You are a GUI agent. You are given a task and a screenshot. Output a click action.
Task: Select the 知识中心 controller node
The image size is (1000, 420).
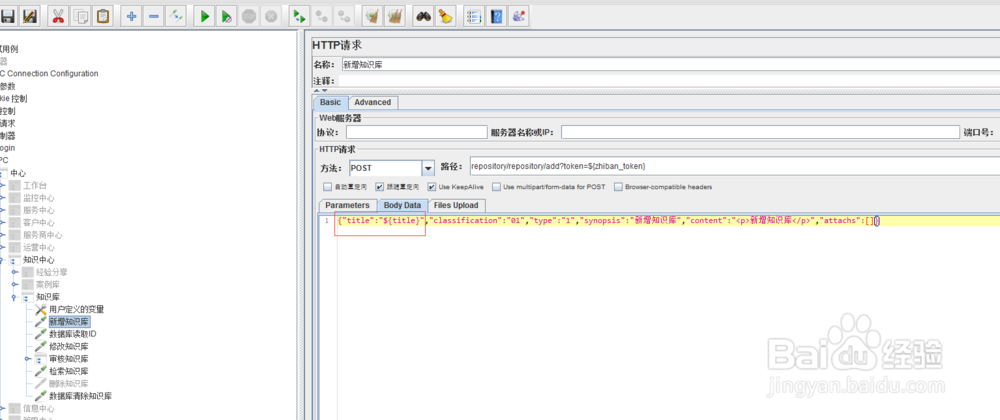39,260
